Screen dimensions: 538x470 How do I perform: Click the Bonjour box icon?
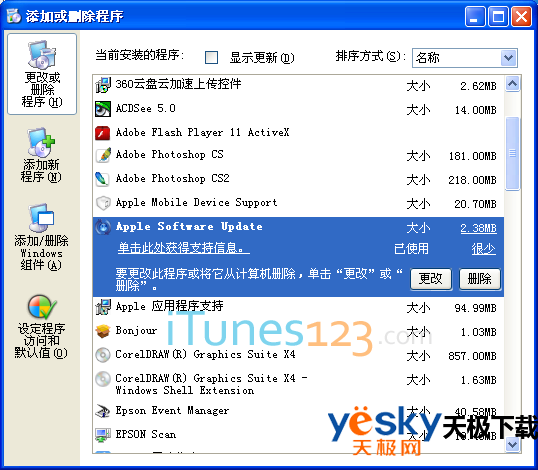tap(103, 331)
